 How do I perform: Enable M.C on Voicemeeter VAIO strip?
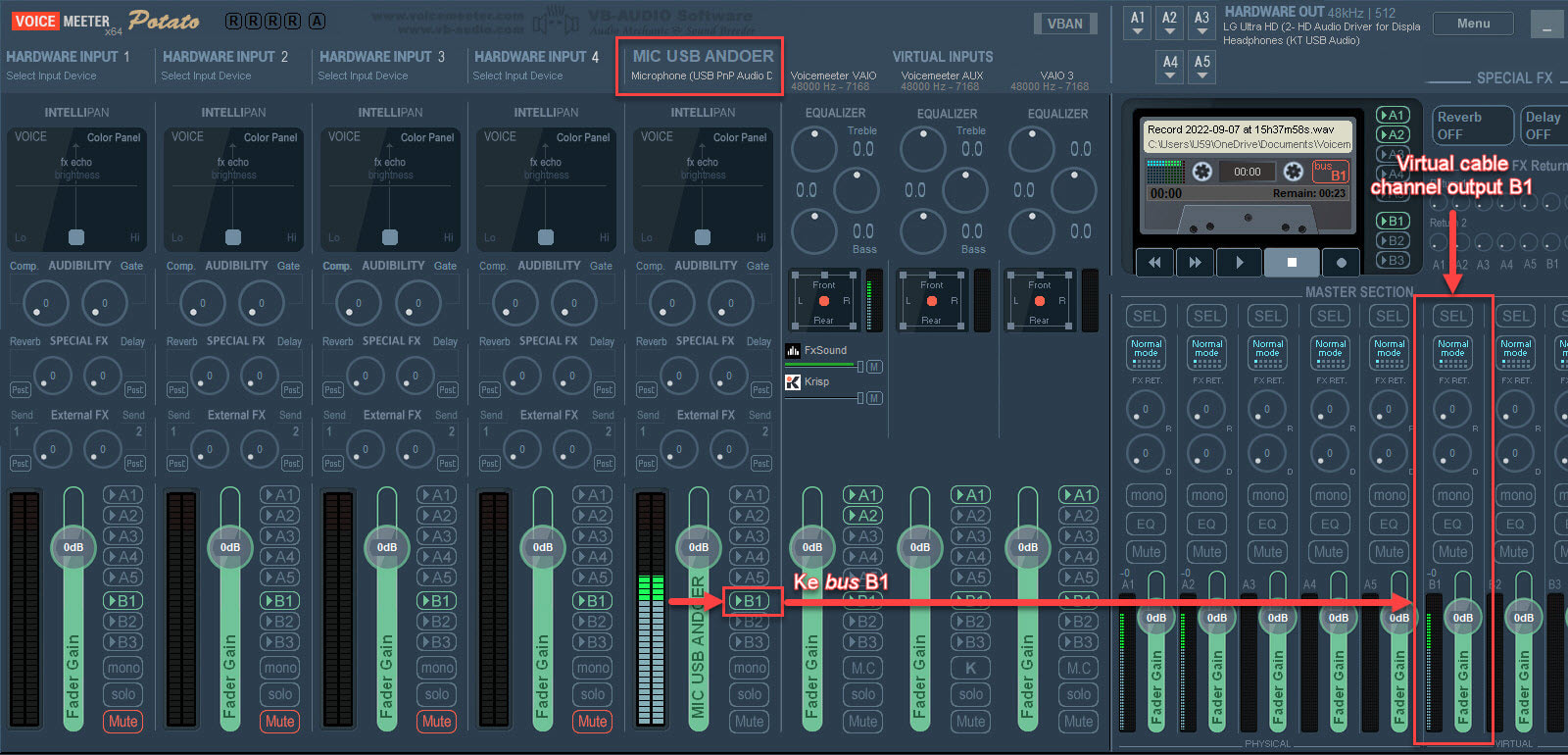[863, 668]
